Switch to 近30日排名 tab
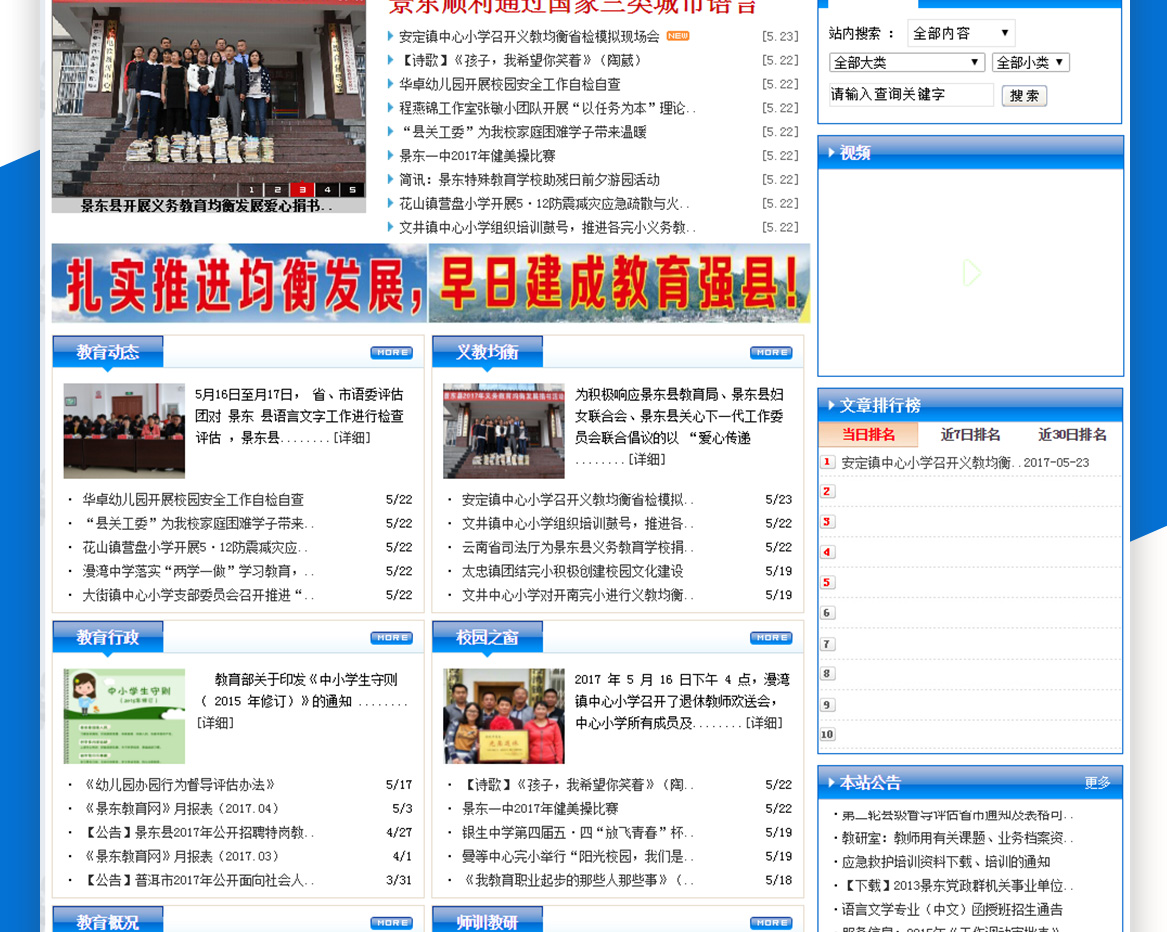This screenshot has height=932, width=1167. [x=1072, y=435]
